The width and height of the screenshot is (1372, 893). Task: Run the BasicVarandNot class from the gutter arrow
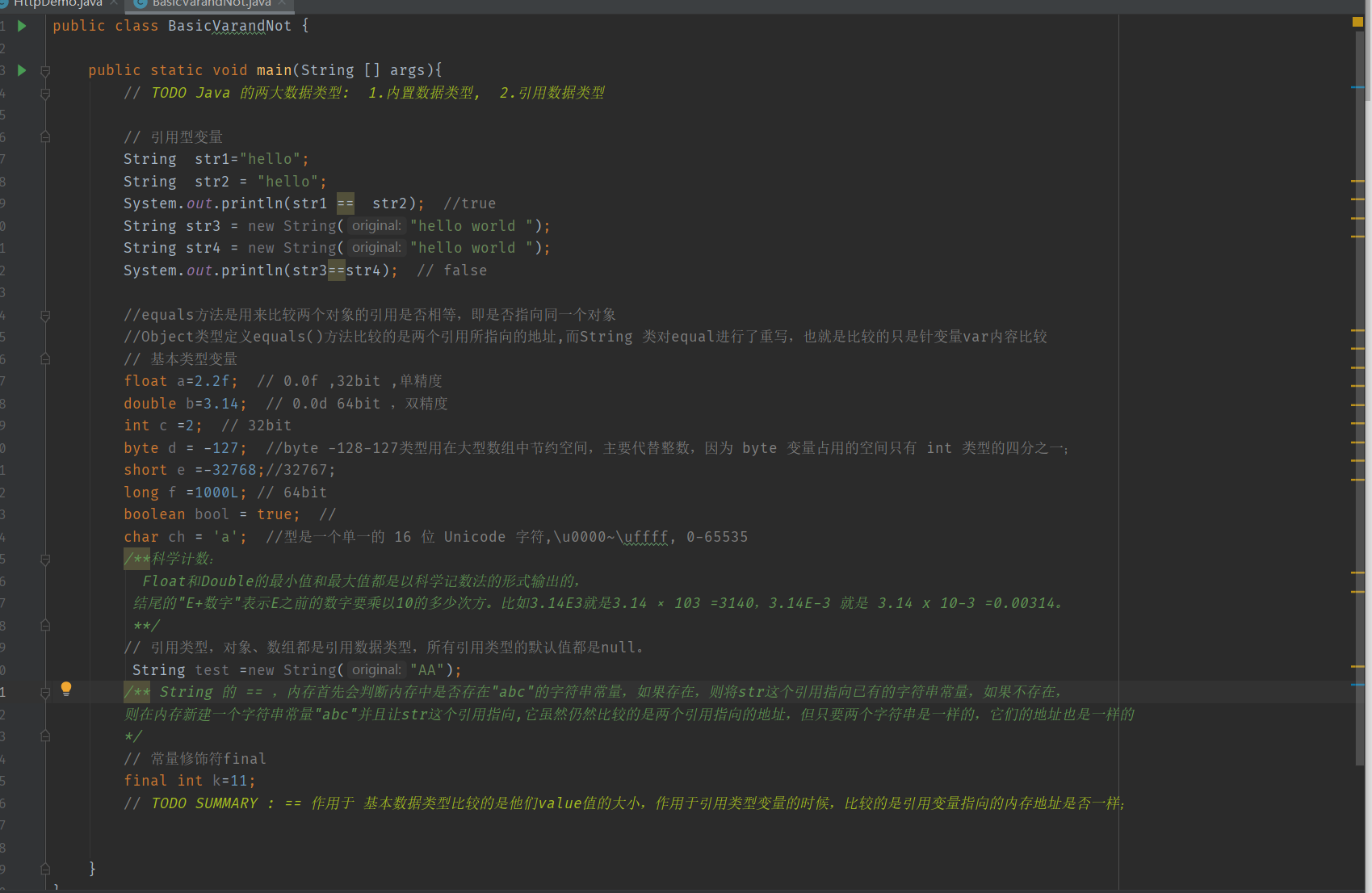click(x=22, y=26)
